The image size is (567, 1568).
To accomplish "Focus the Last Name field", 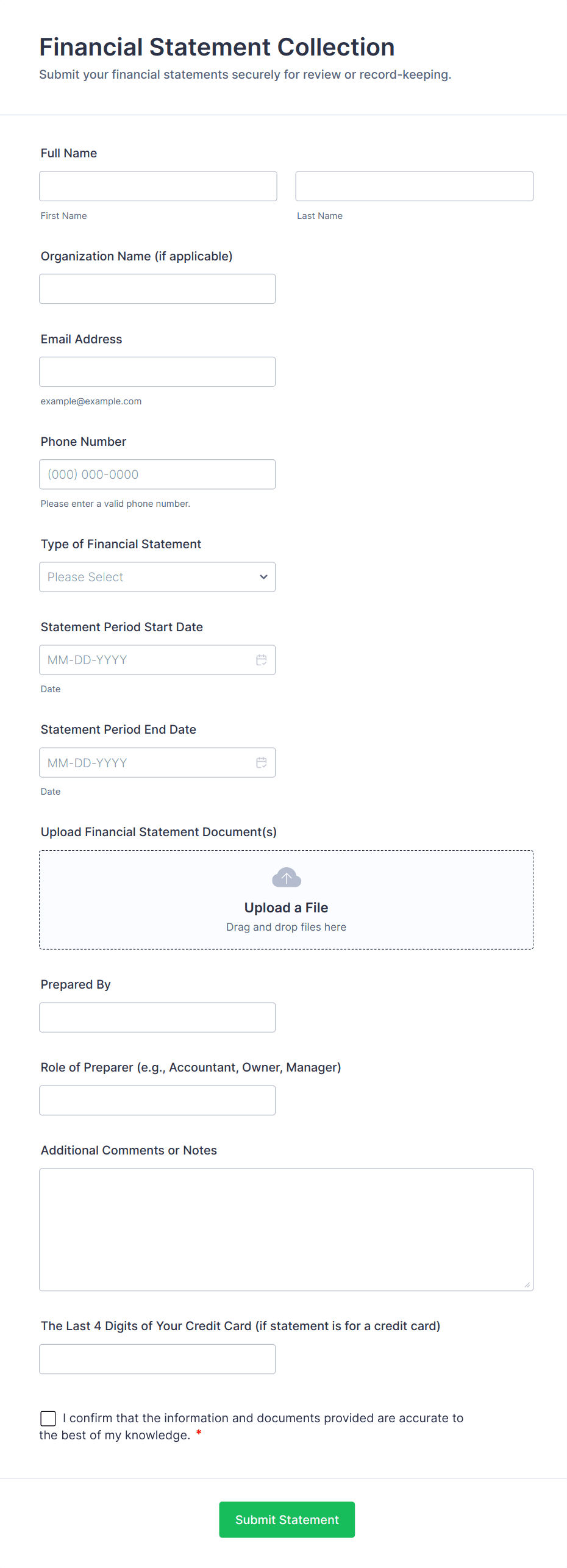I will click(x=414, y=186).
